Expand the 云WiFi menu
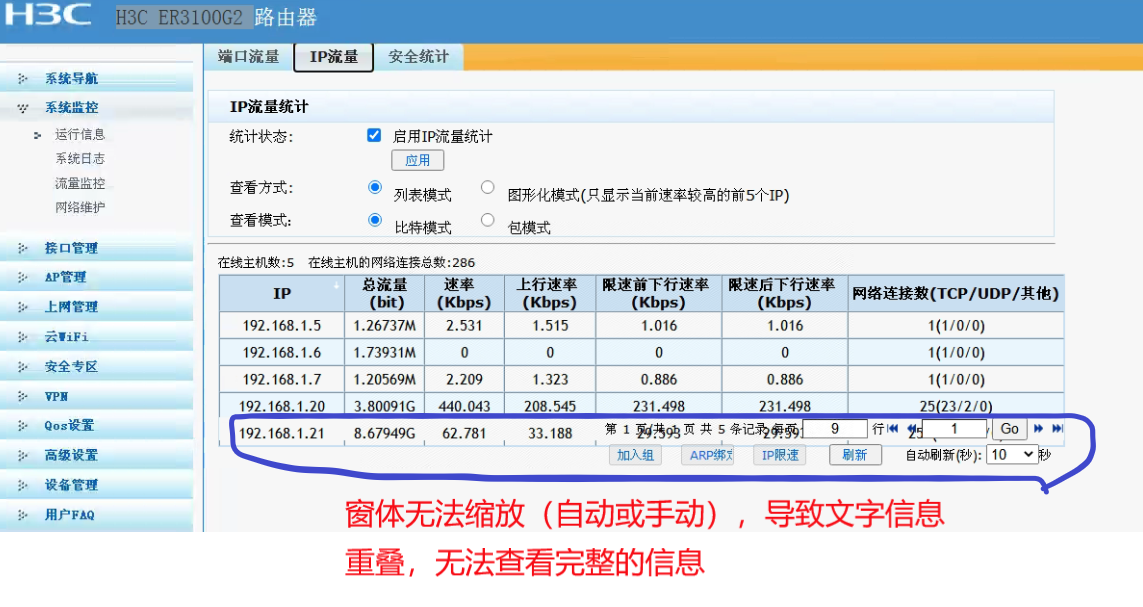 click(x=66, y=337)
